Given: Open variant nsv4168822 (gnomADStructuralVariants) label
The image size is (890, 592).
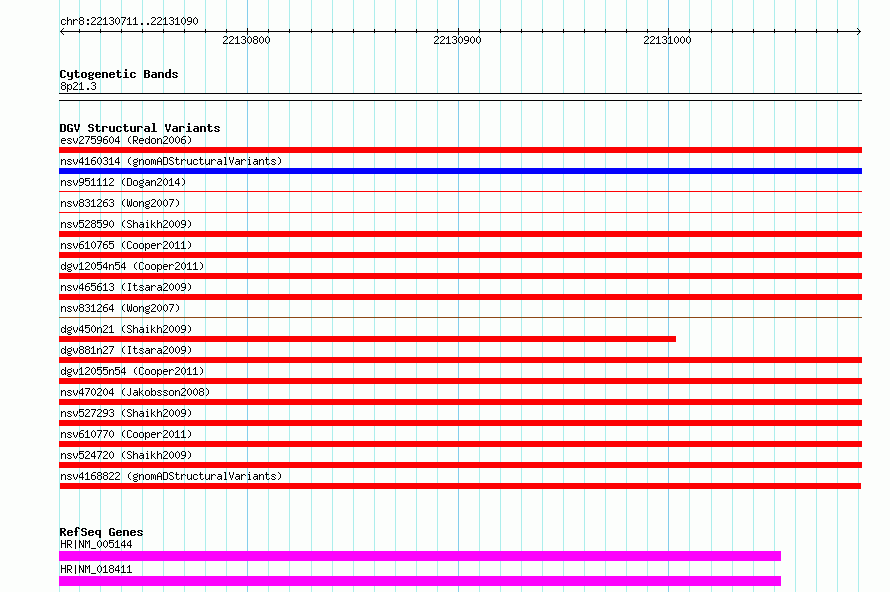Looking at the screenshot, I should (171, 476).
